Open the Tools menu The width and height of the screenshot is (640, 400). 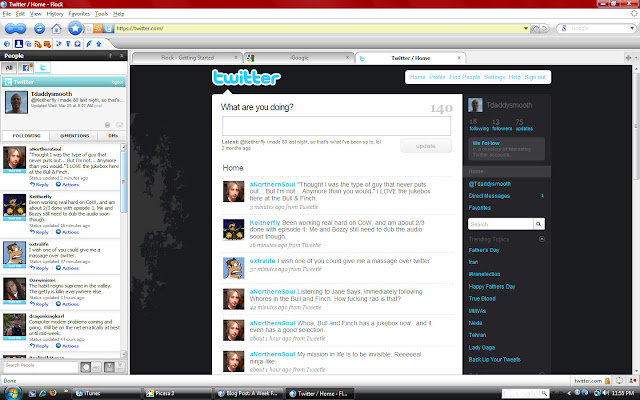(101, 14)
